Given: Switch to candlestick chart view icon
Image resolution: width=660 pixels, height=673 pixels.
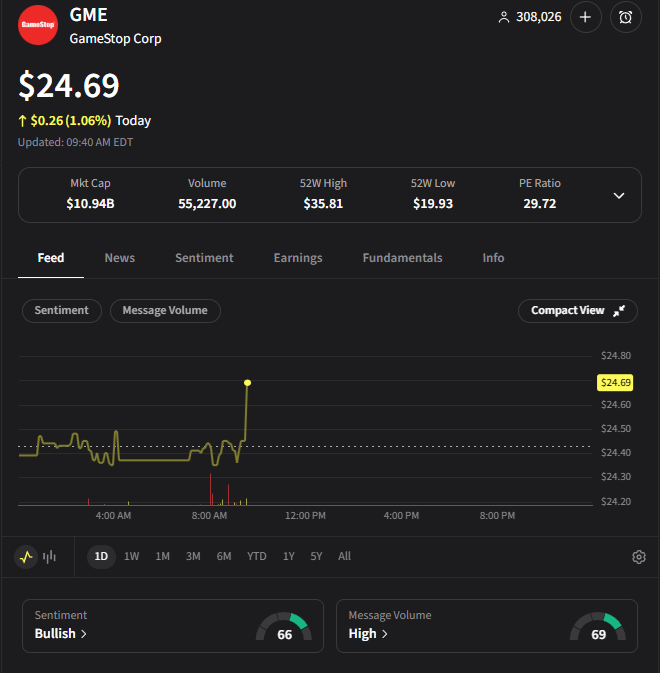Looking at the screenshot, I should 49,557.
